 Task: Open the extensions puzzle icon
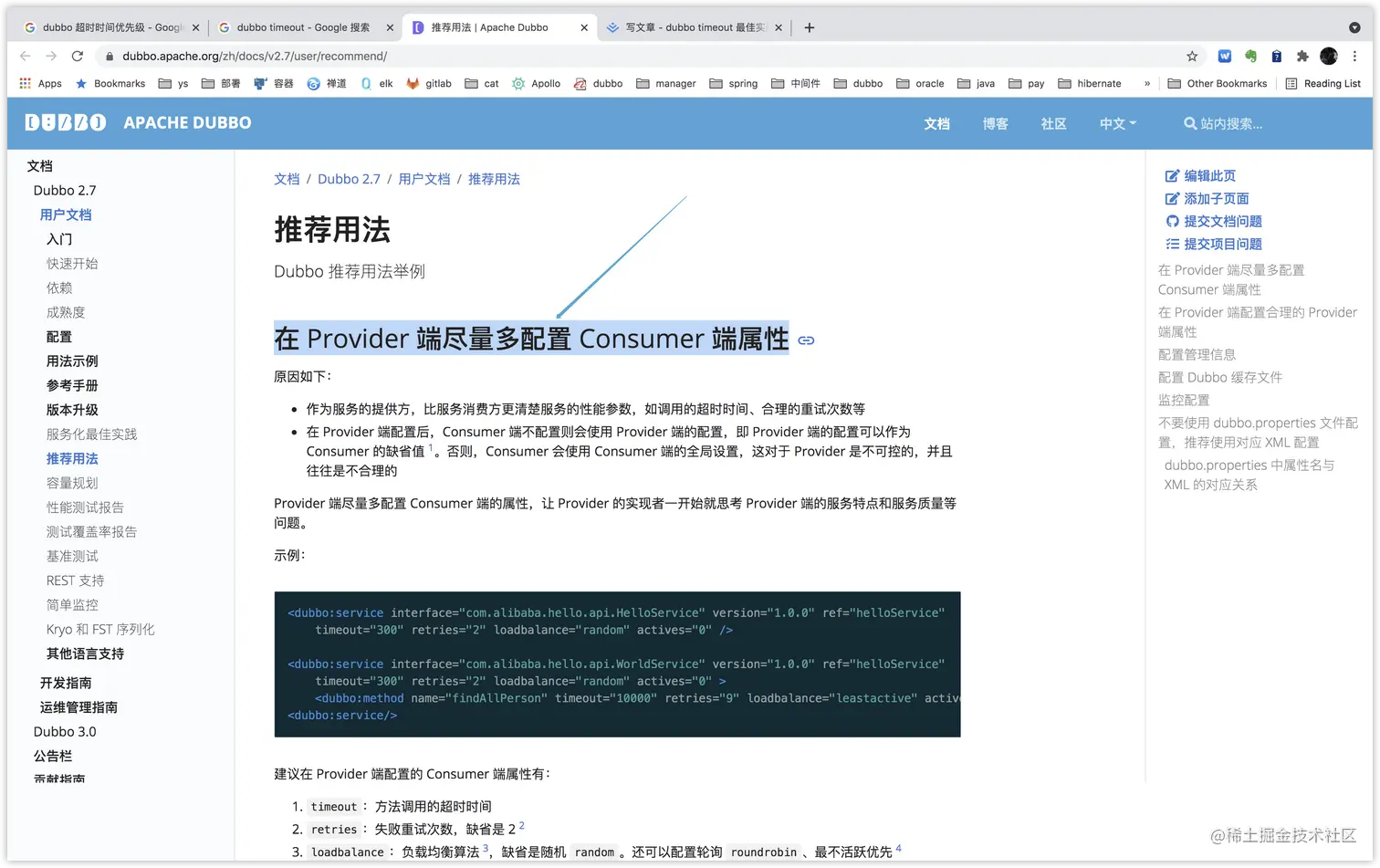click(x=1302, y=56)
